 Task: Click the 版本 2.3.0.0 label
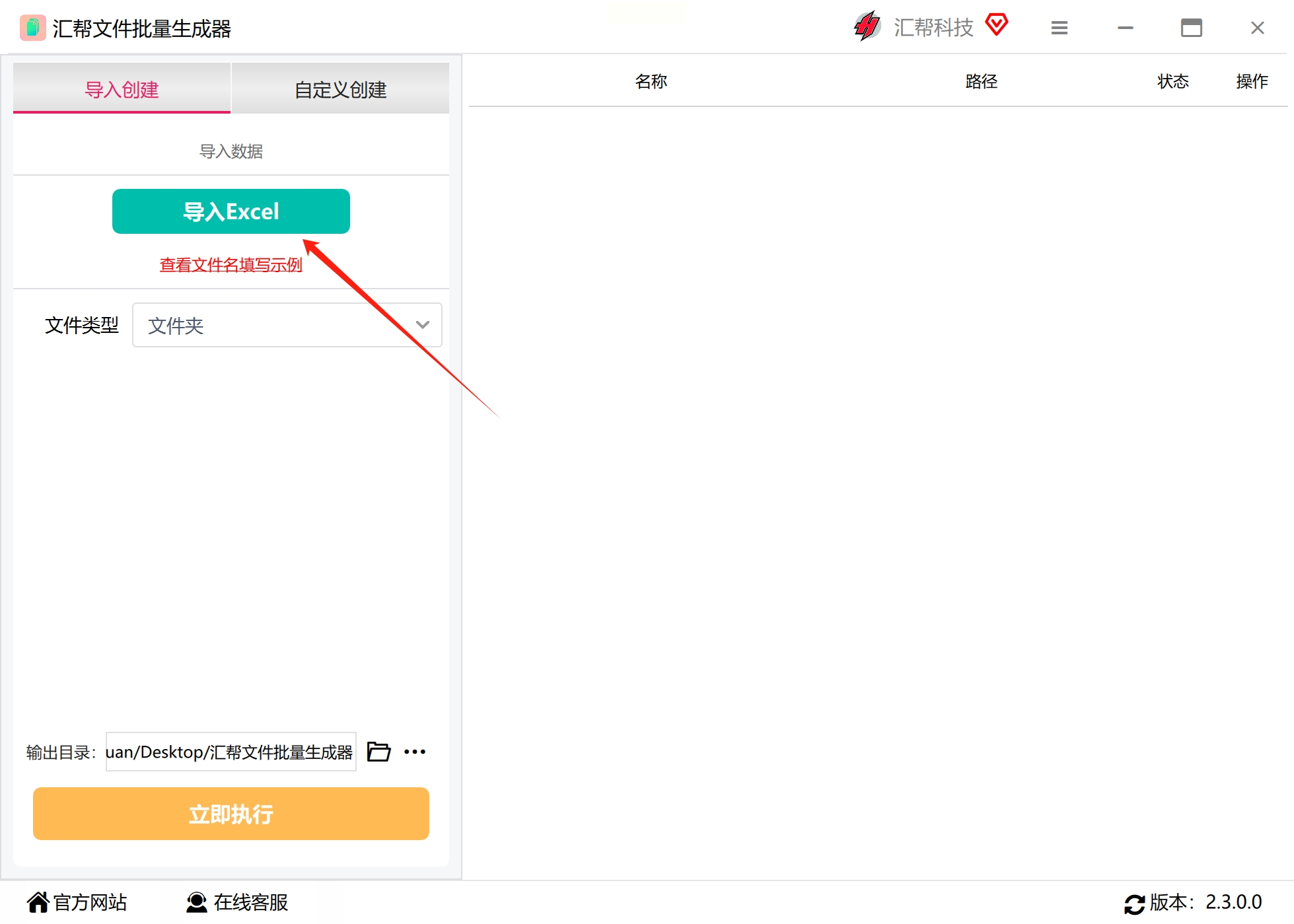1205,902
